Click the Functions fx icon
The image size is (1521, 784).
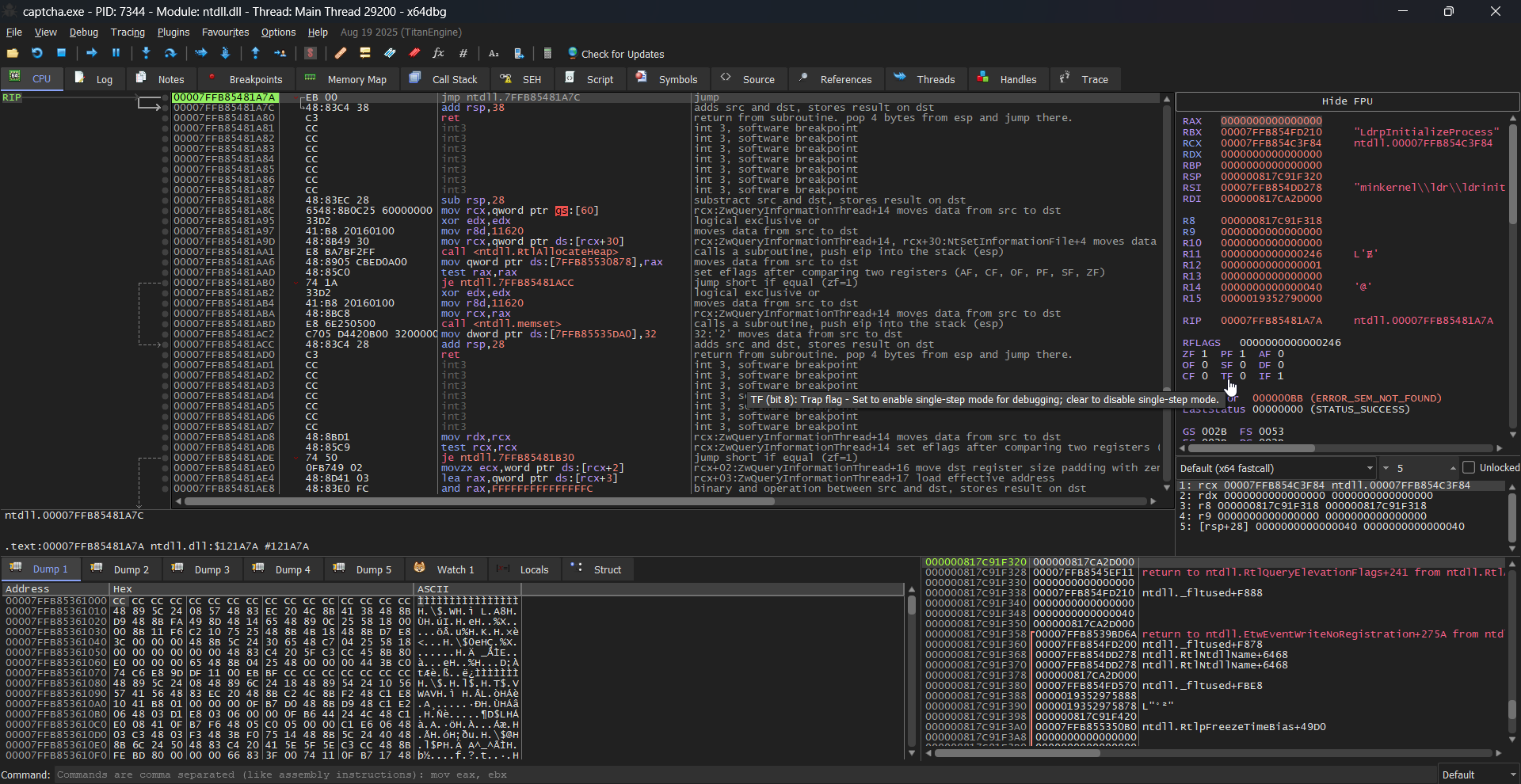pos(438,53)
